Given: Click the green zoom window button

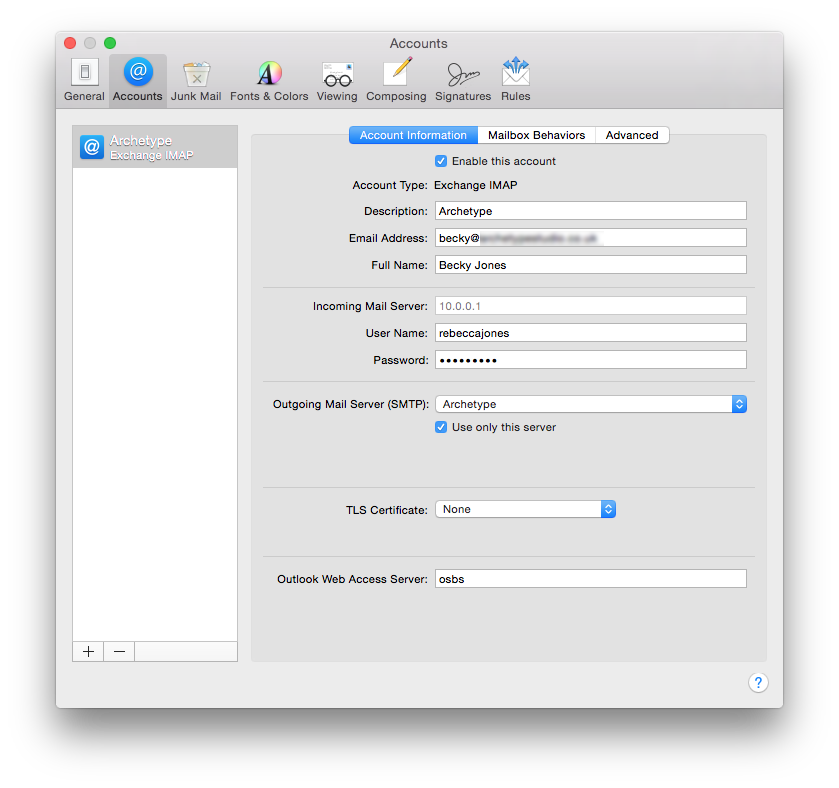Looking at the screenshot, I should (x=110, y=43).
